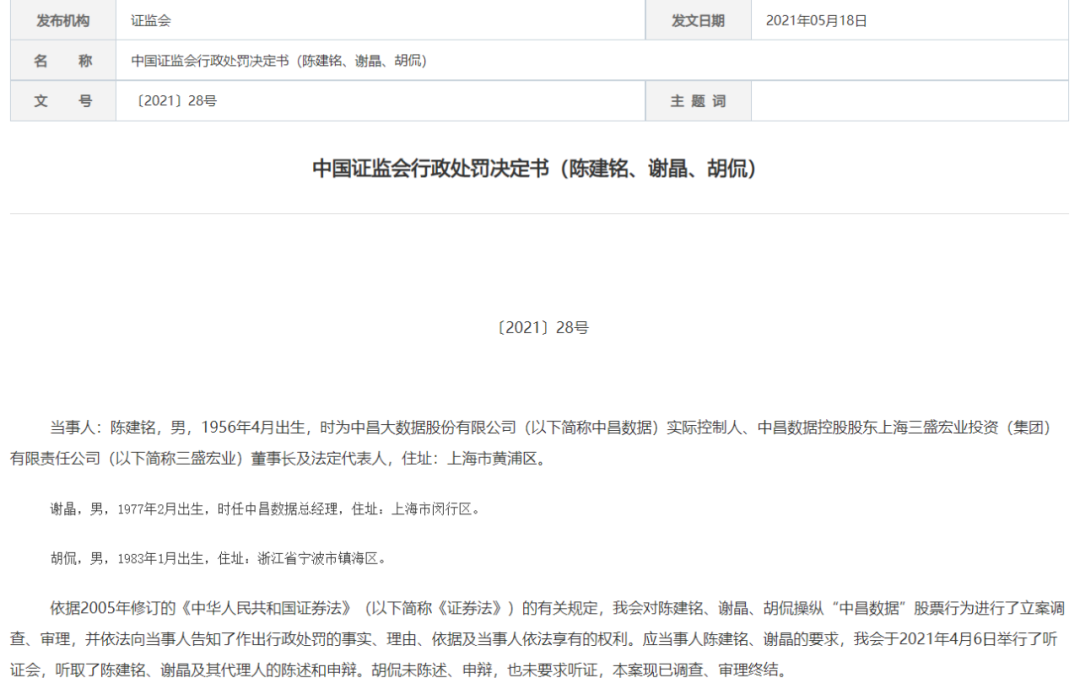The image size is (1080, 694).
Task: Select the date 2021年05月18日
Action: coord(816,21)
